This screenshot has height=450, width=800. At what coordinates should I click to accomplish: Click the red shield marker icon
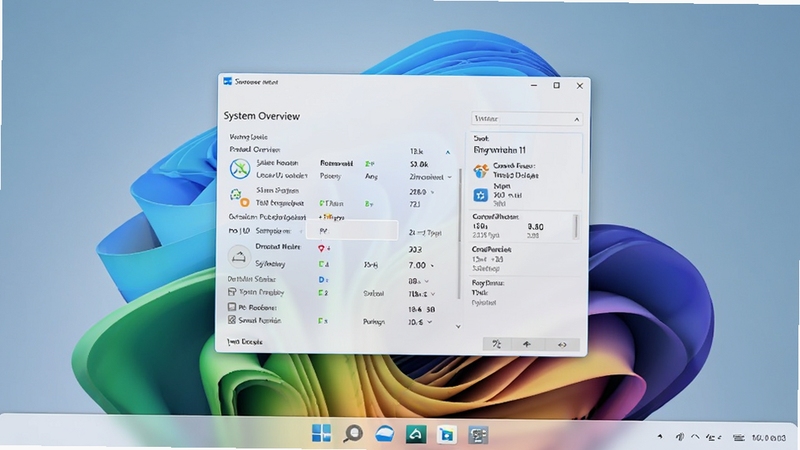click(x=321, y=248)
